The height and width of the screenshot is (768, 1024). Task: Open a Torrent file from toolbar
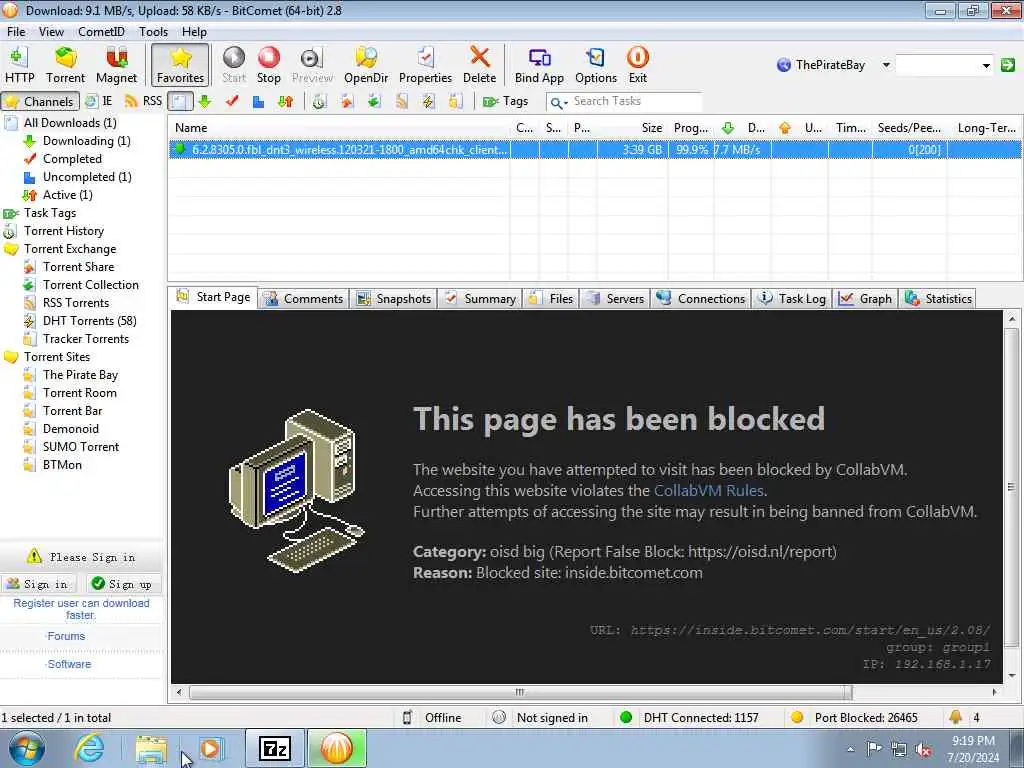point(65,65)
